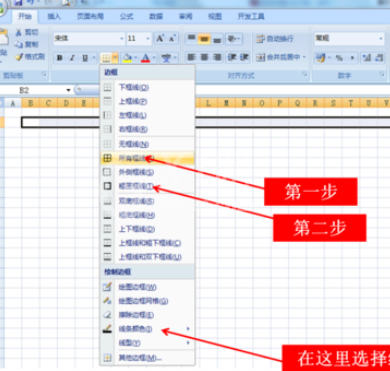Open the Name Box dropdown arrow
This screenshot has width=390, height=371.
click(x=69, y=90)
